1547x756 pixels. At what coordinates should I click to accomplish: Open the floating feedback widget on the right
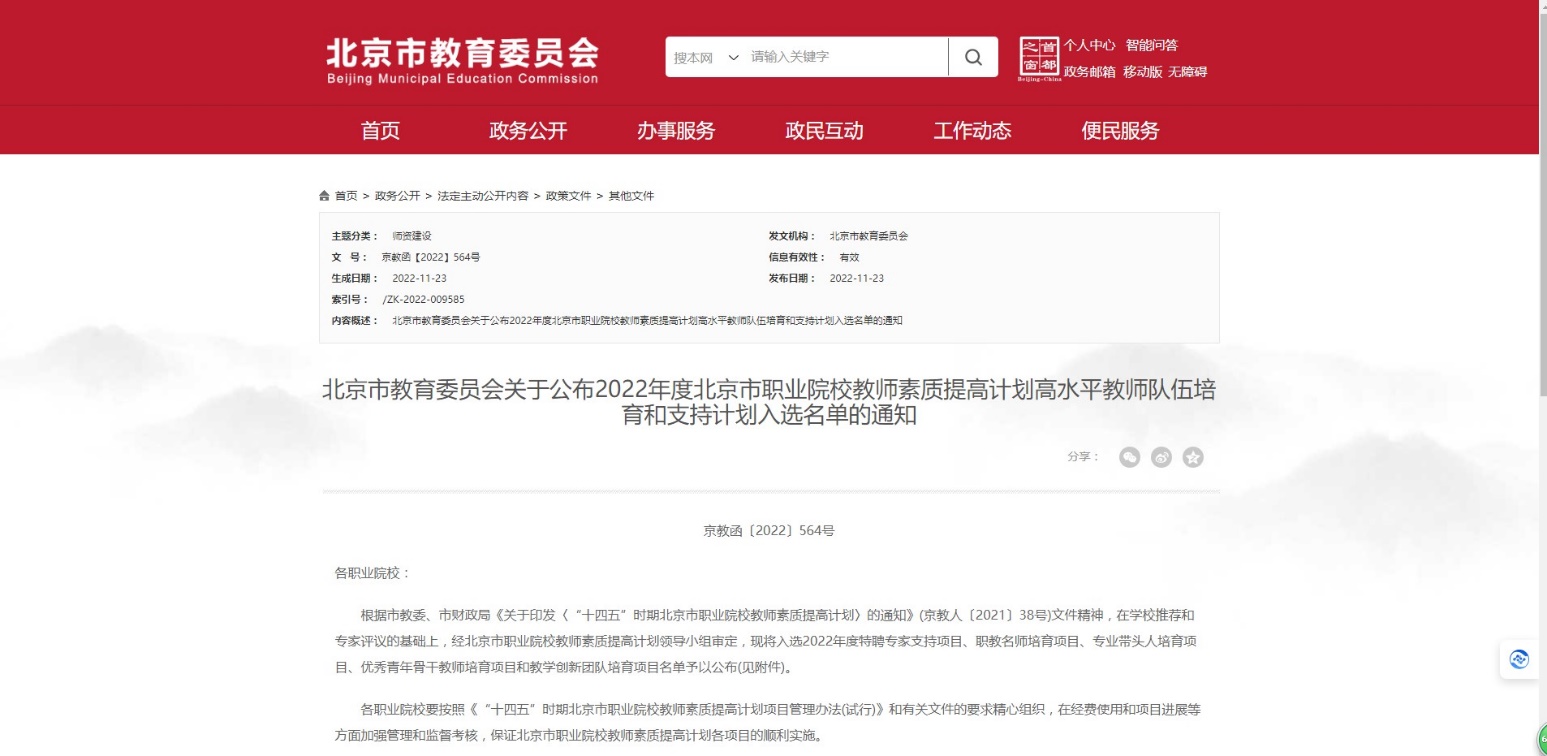point(1518,659)
